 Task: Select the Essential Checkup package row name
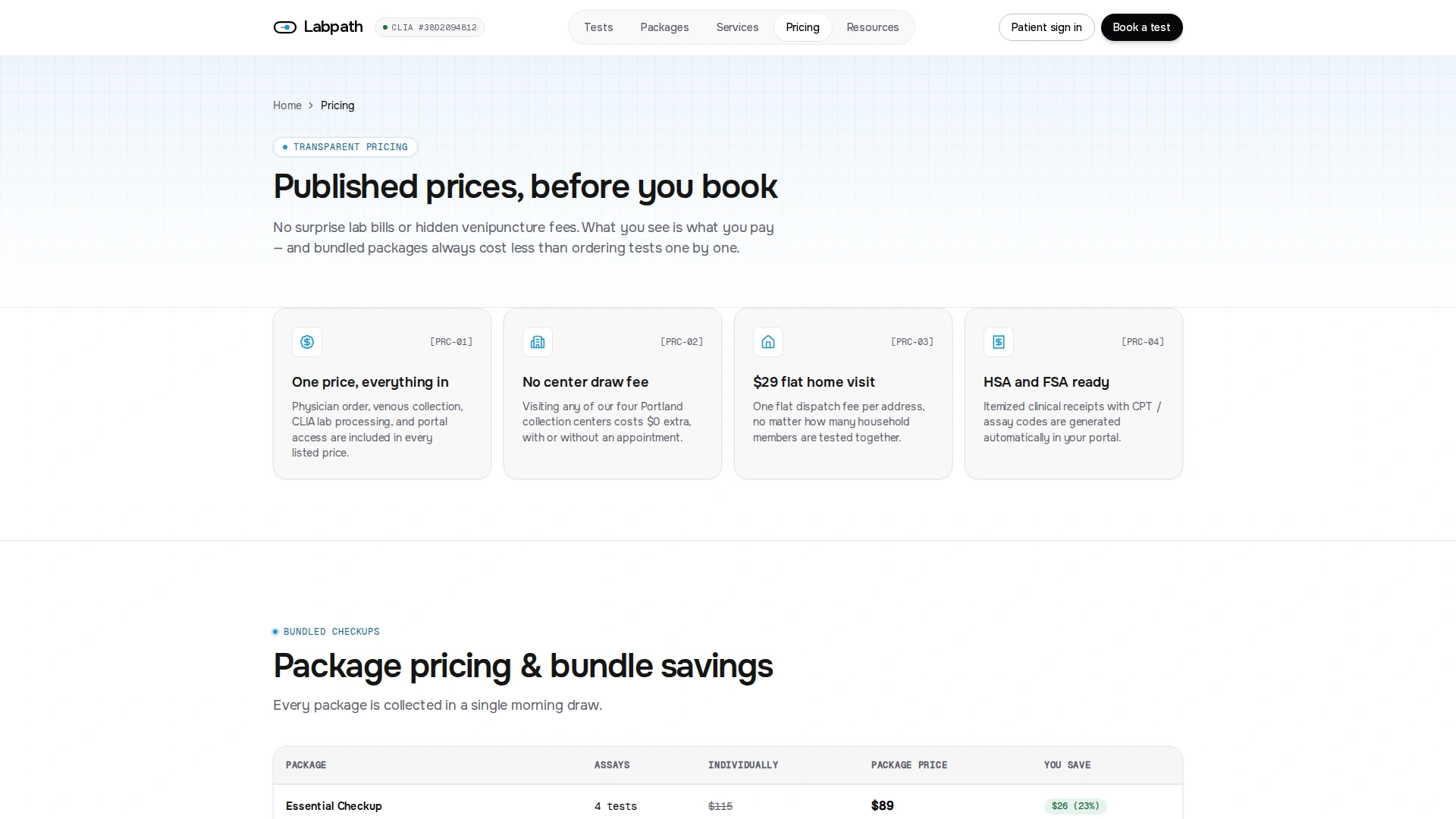[334, 806]
